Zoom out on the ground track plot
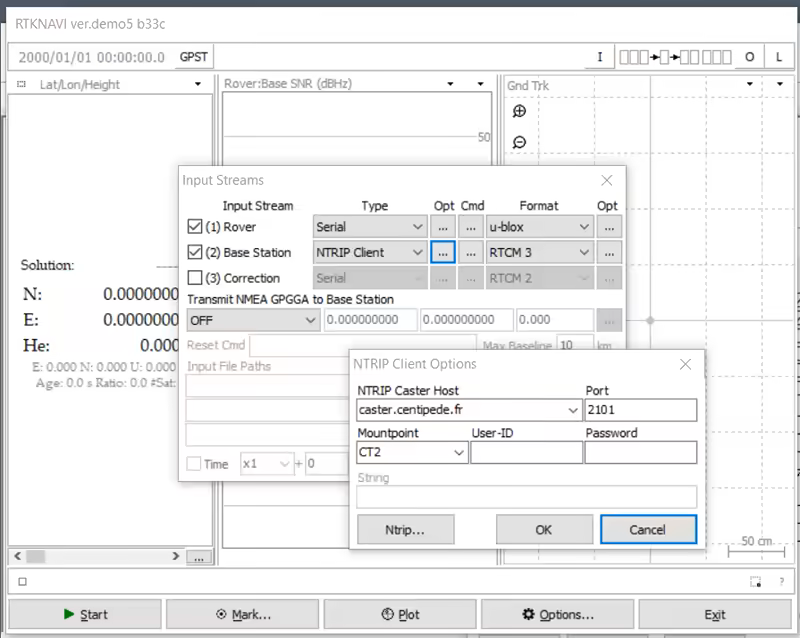Viewport: 800px width, 638px height. [x=519, y=142]
